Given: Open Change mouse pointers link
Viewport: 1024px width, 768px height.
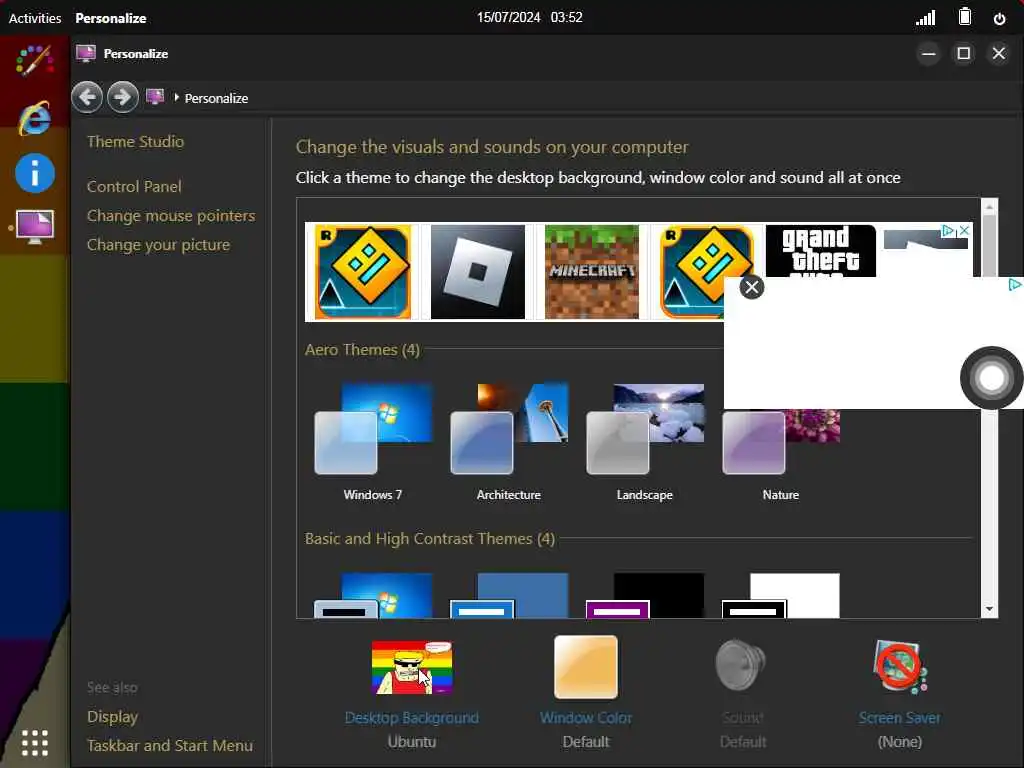Looking at the screenshot, I should coord(171,216).
